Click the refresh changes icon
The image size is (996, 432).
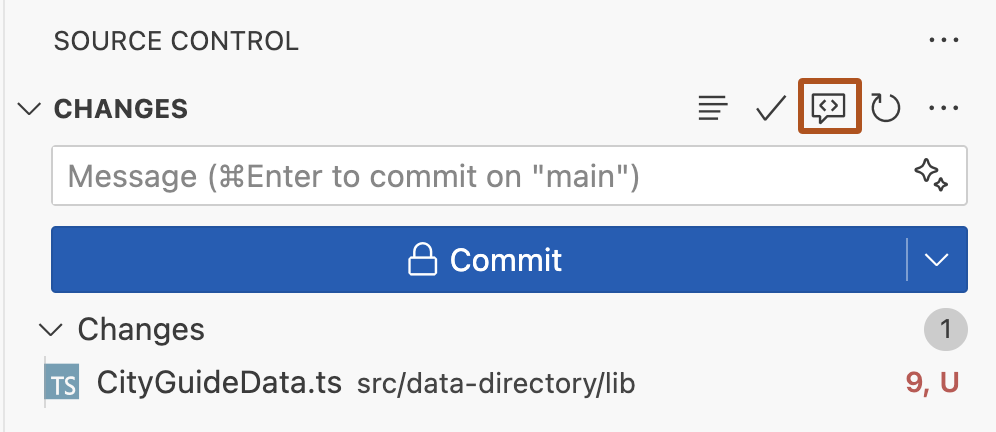tap(886, 108)
